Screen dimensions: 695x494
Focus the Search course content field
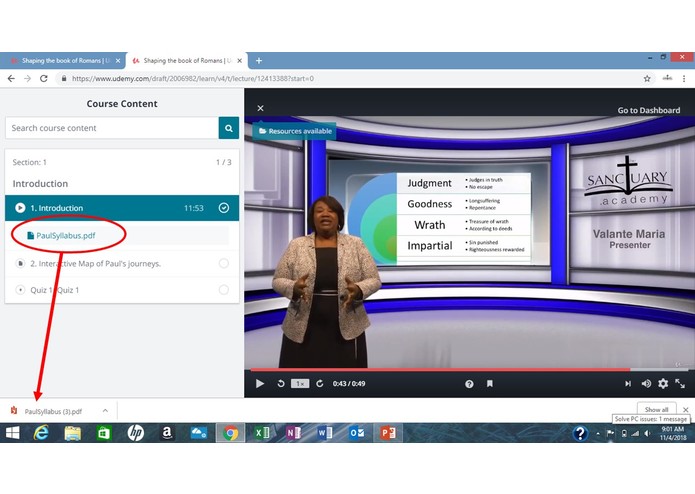coord(112,128)
